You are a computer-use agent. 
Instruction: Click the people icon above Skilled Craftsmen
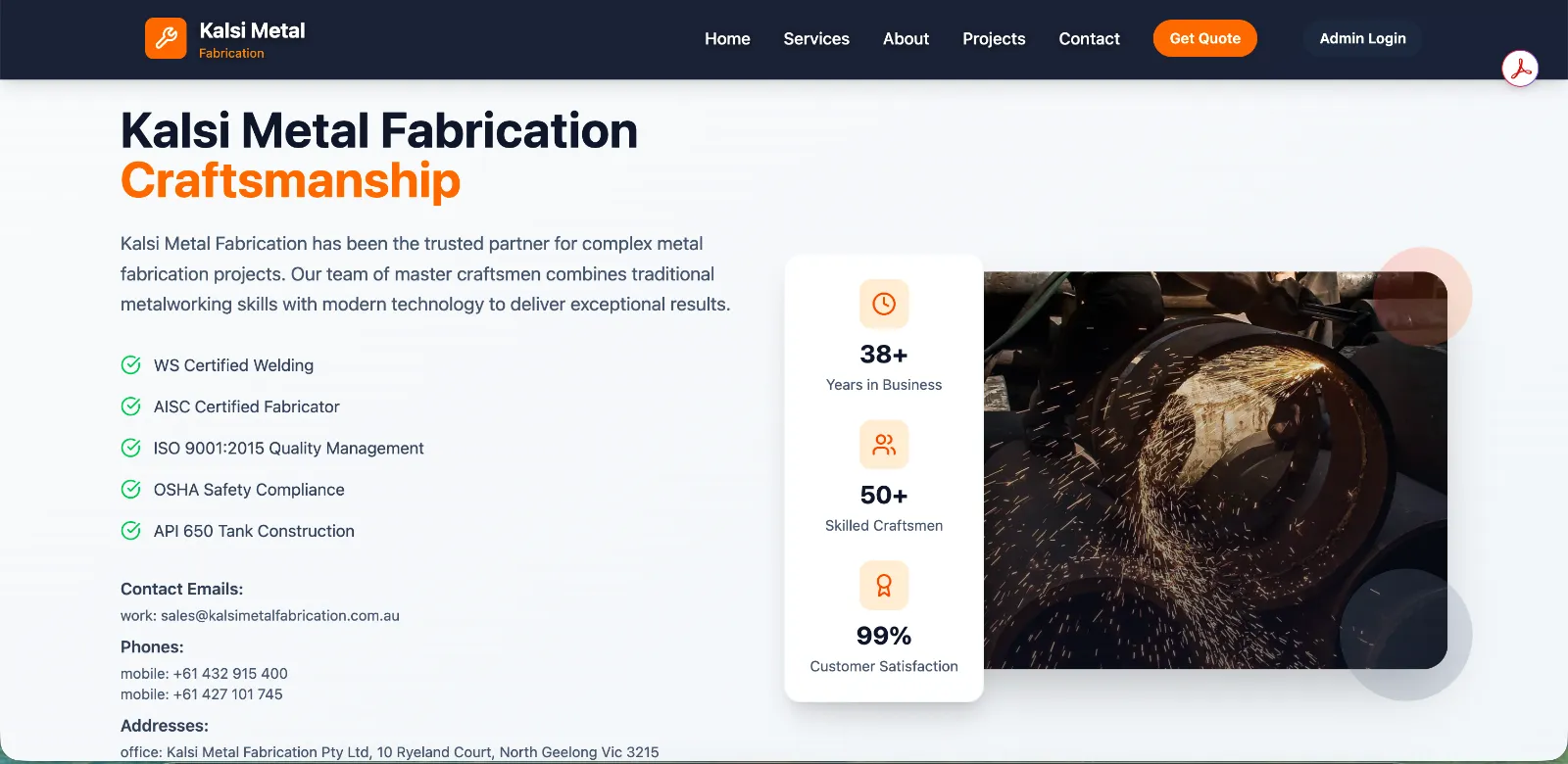[x=884, y=445]
